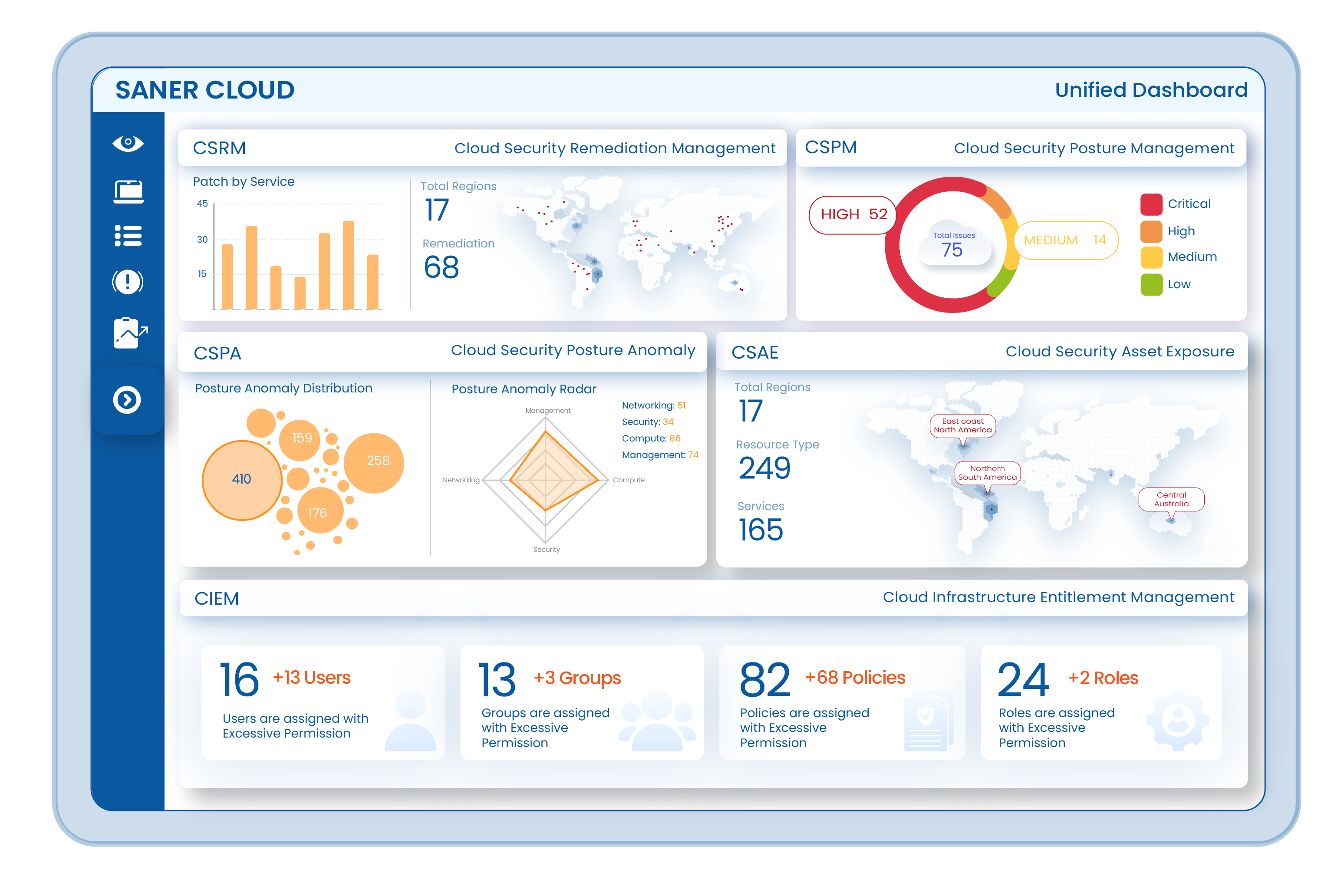The width and height of the screenshot is (1344, 896).
Task: Click the "Roles are assigned with Excessive Permission" text
Action: (1056, 728)
